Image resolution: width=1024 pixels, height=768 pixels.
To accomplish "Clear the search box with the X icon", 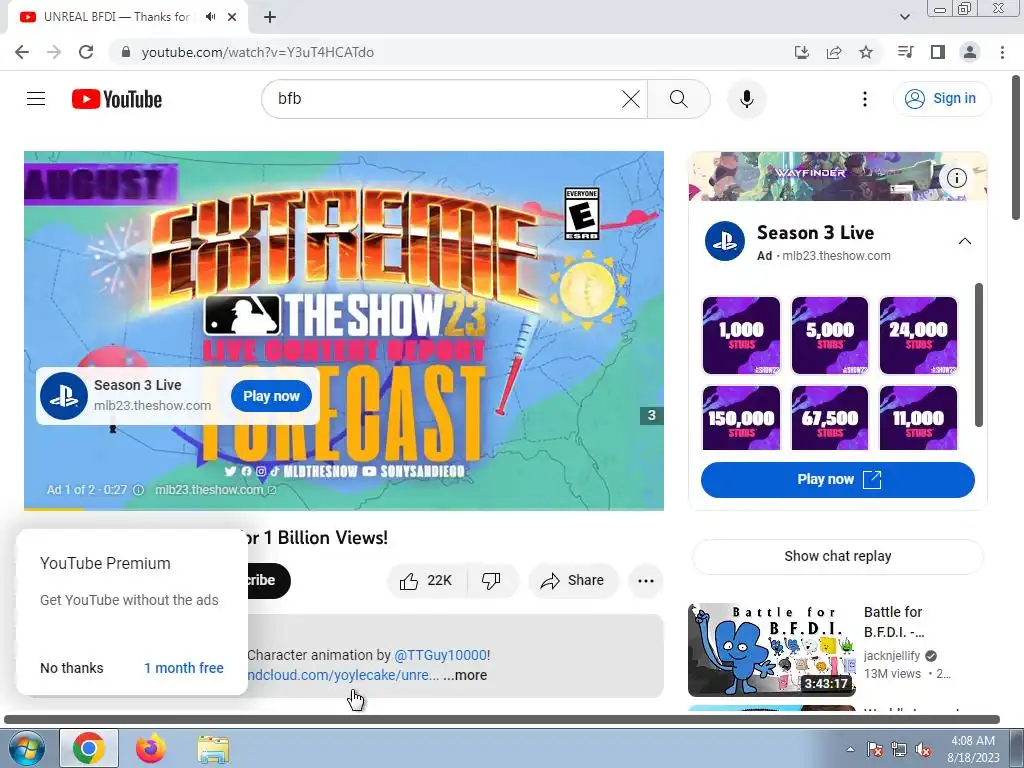I will point(631,99).
